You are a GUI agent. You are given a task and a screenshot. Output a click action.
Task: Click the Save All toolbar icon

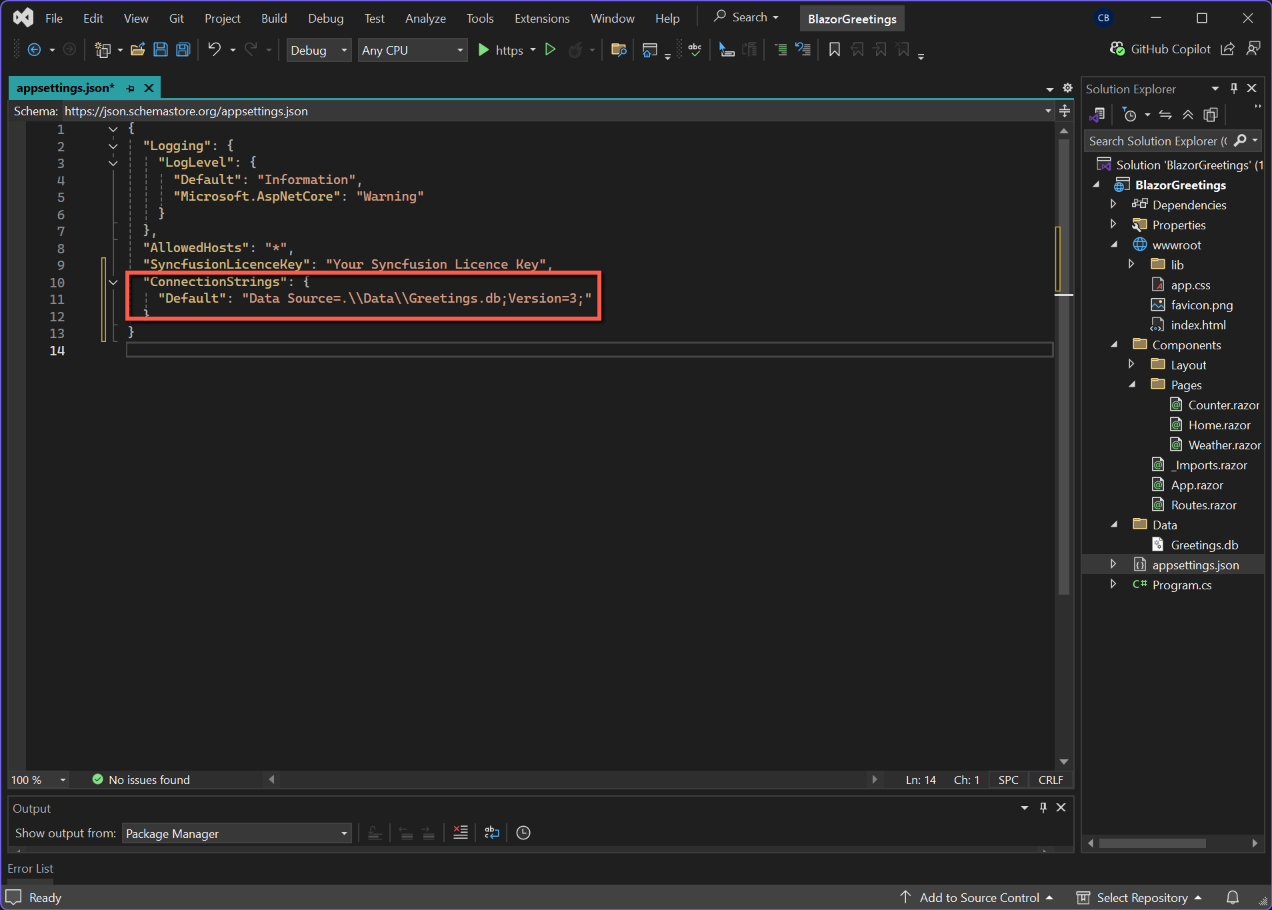click(x=183, y=50)
